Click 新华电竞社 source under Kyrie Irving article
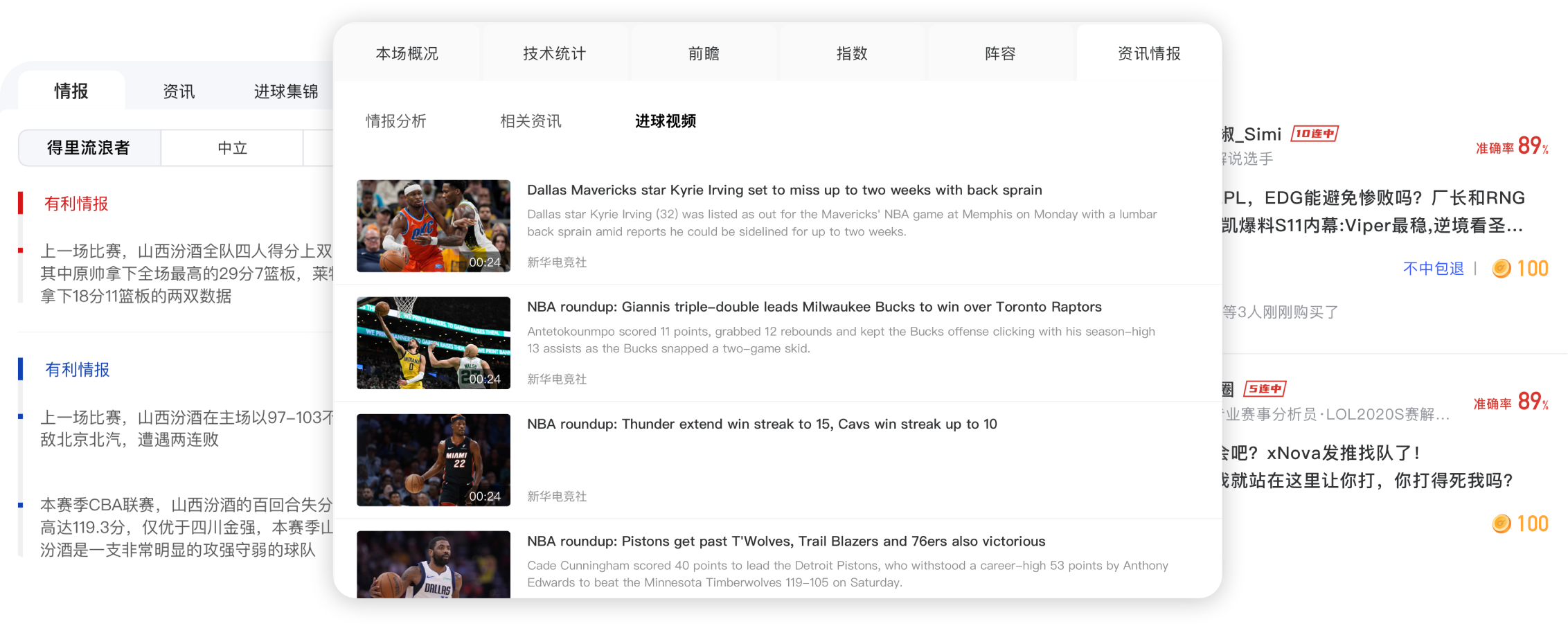The width and height of the screenshot is (1568, 626). click(x=557, y=262)
